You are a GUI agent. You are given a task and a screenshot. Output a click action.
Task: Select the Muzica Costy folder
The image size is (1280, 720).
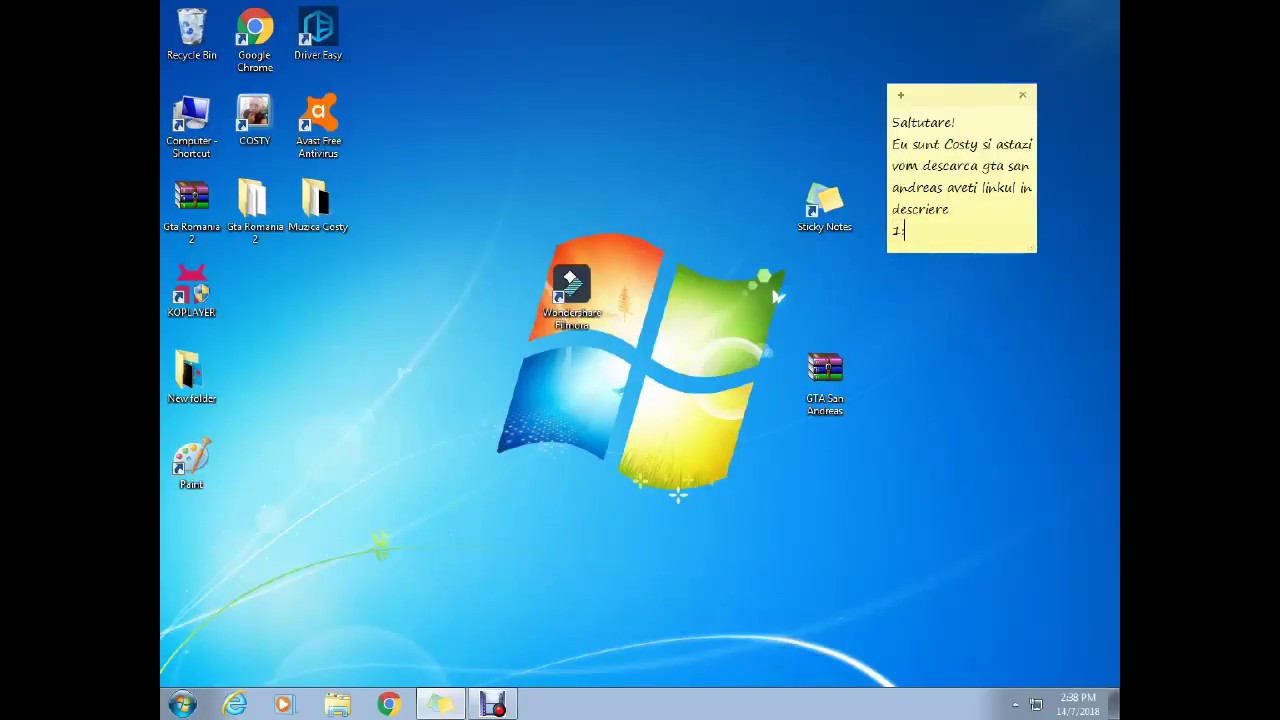(x=318, y=206)
